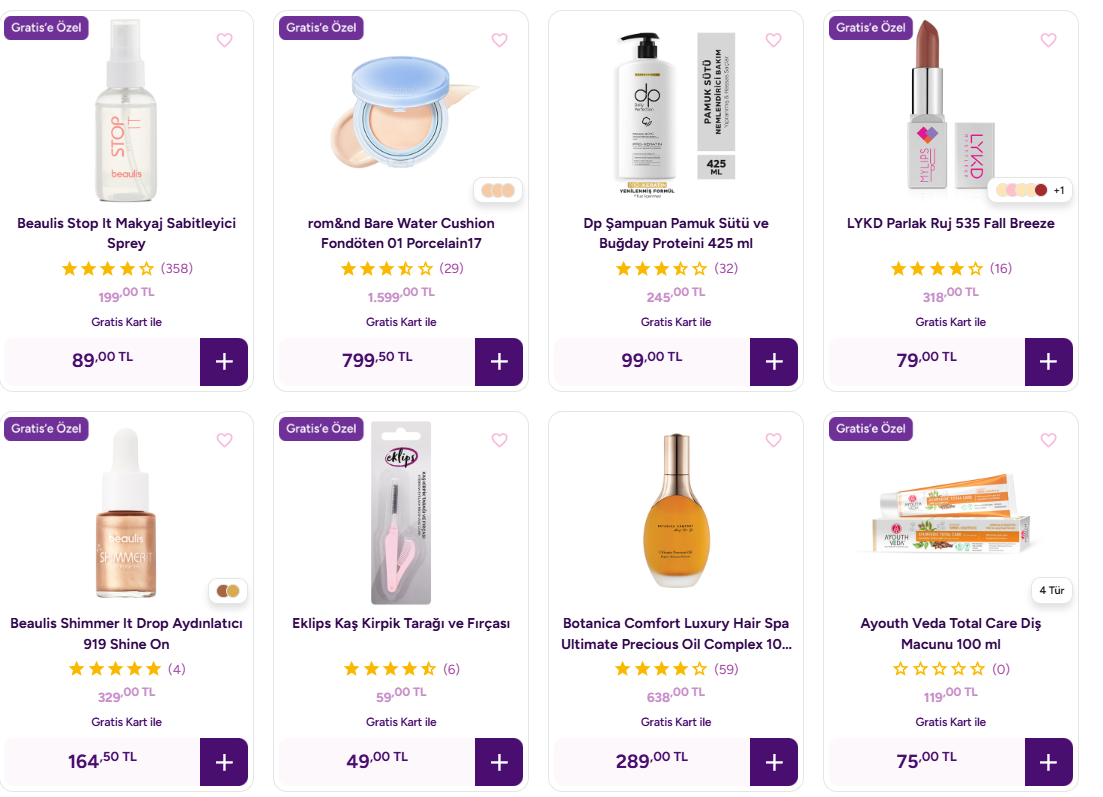Add Beaulis Shimmer It Drop to cart

pos(224,762)
